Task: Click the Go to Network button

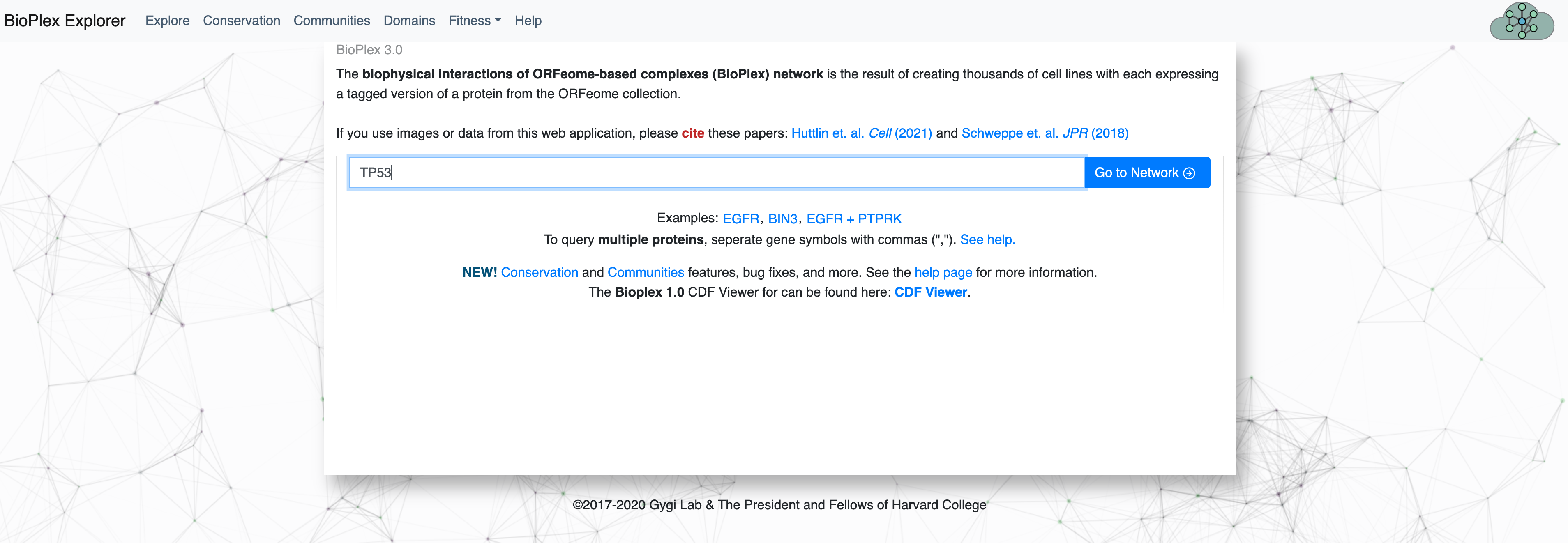Action: pyautogui.click(x=1147, y=173)
